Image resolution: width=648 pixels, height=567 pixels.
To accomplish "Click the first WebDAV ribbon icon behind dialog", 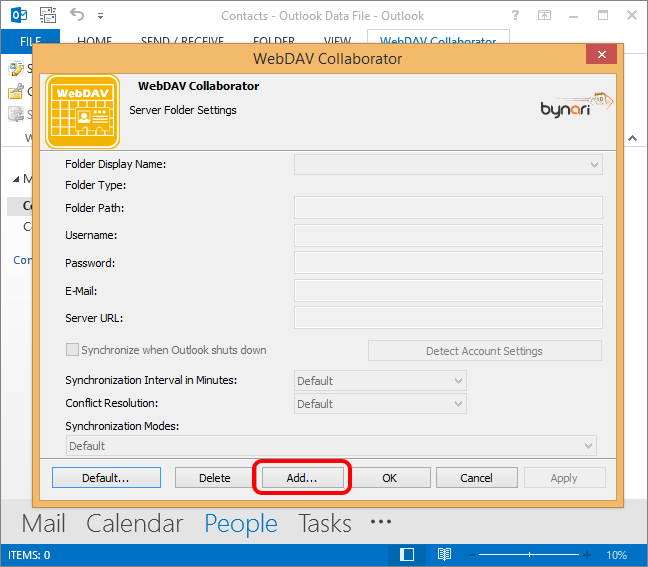I will (x=17, y=69).
